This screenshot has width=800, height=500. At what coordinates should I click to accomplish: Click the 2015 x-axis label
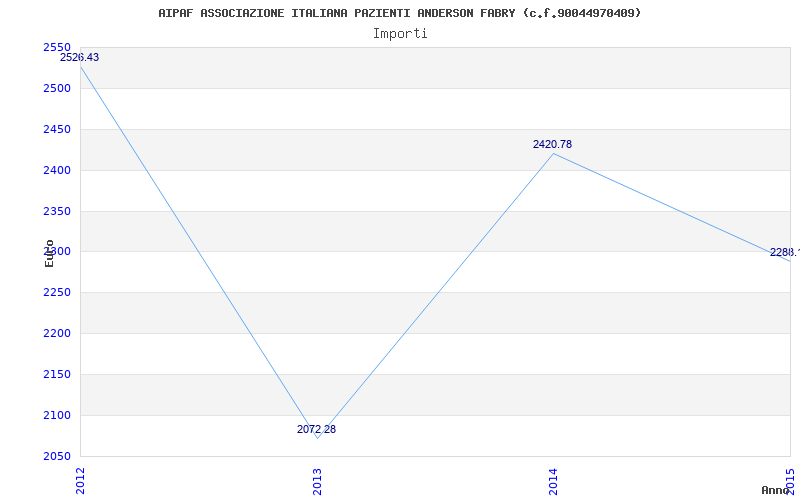(790, 480)
